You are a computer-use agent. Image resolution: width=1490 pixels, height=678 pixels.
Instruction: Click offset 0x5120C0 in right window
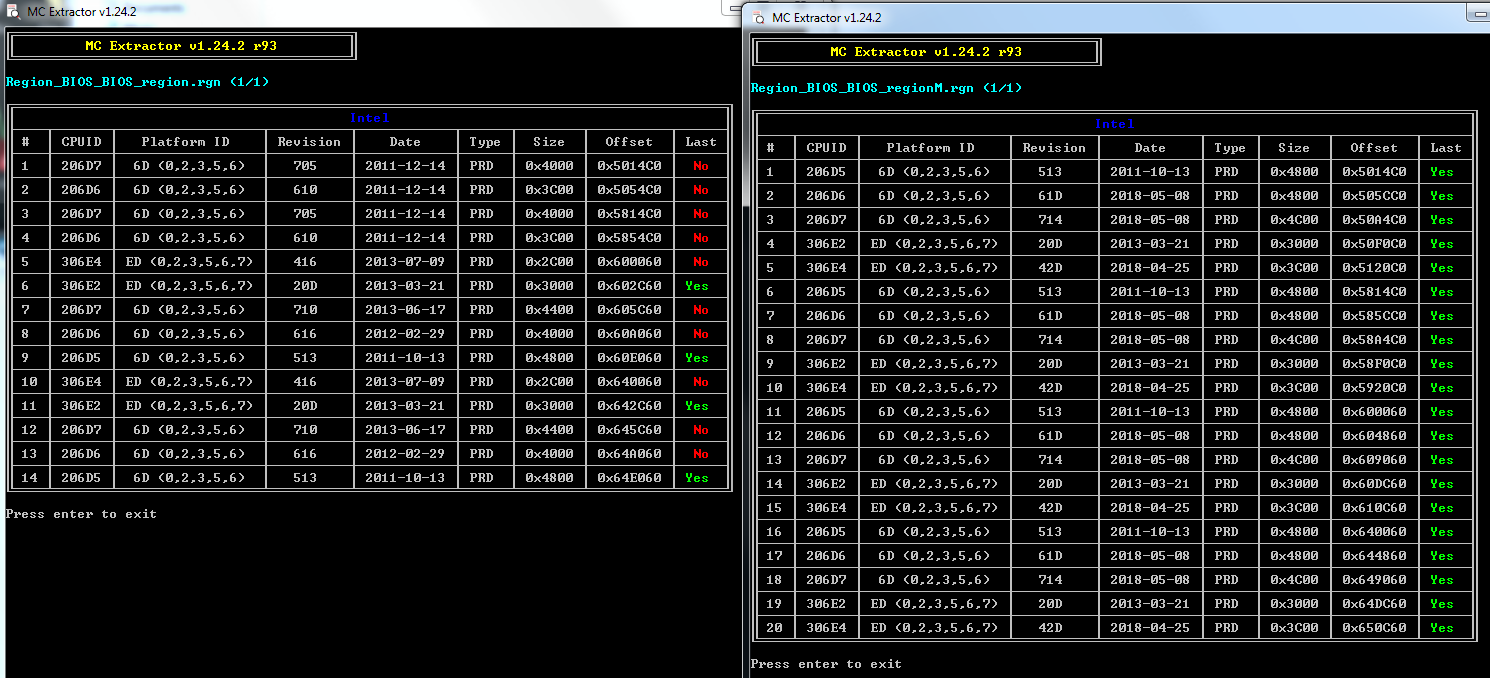pos(1374,268)
